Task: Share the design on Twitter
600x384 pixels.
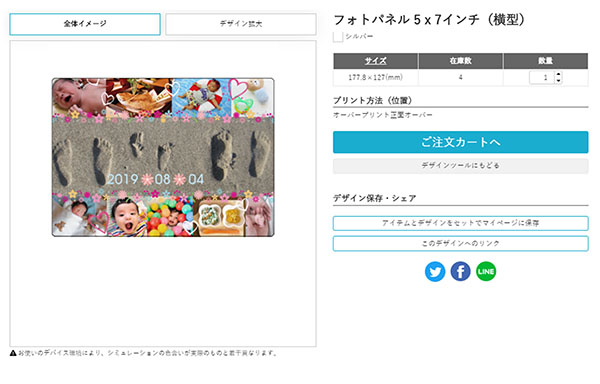Action: click(x=435, y=272)
